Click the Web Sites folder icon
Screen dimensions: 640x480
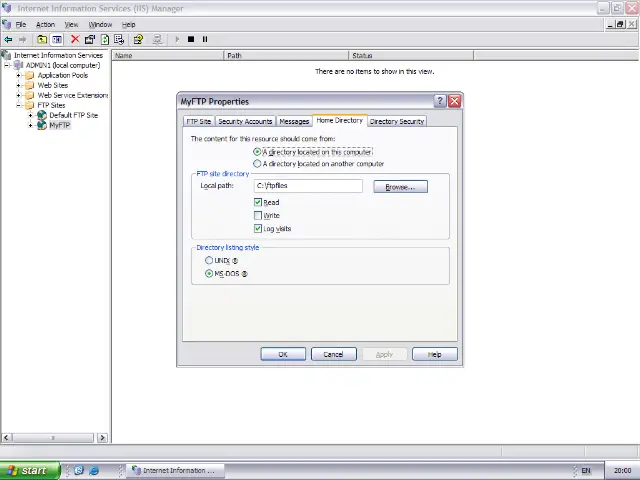point(29,85)
